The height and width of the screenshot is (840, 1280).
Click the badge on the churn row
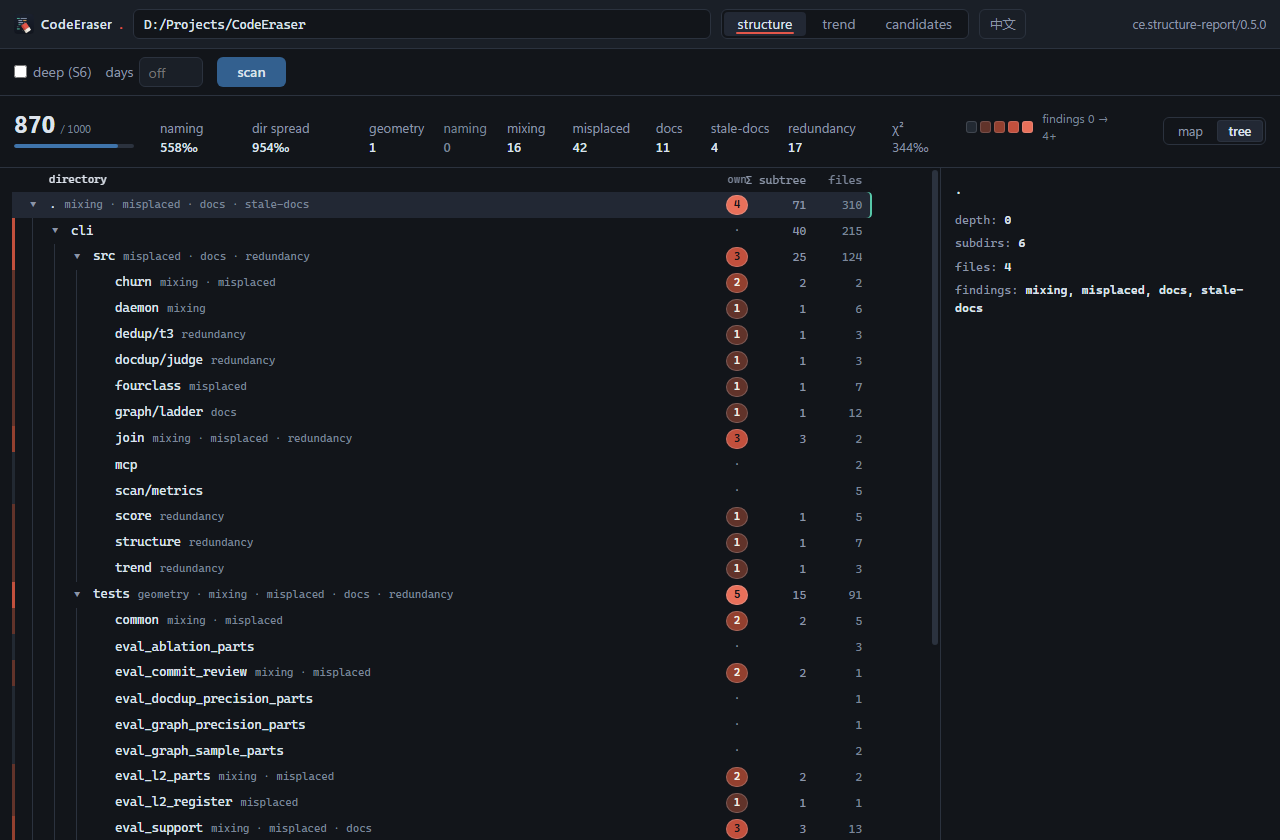tap(737, 283)
